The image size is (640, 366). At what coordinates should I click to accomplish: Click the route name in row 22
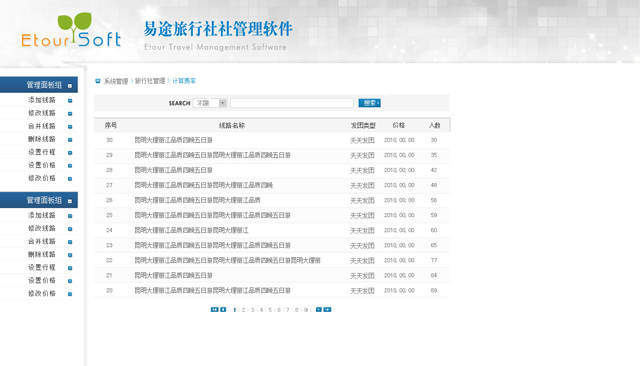(x=228, y=260)
